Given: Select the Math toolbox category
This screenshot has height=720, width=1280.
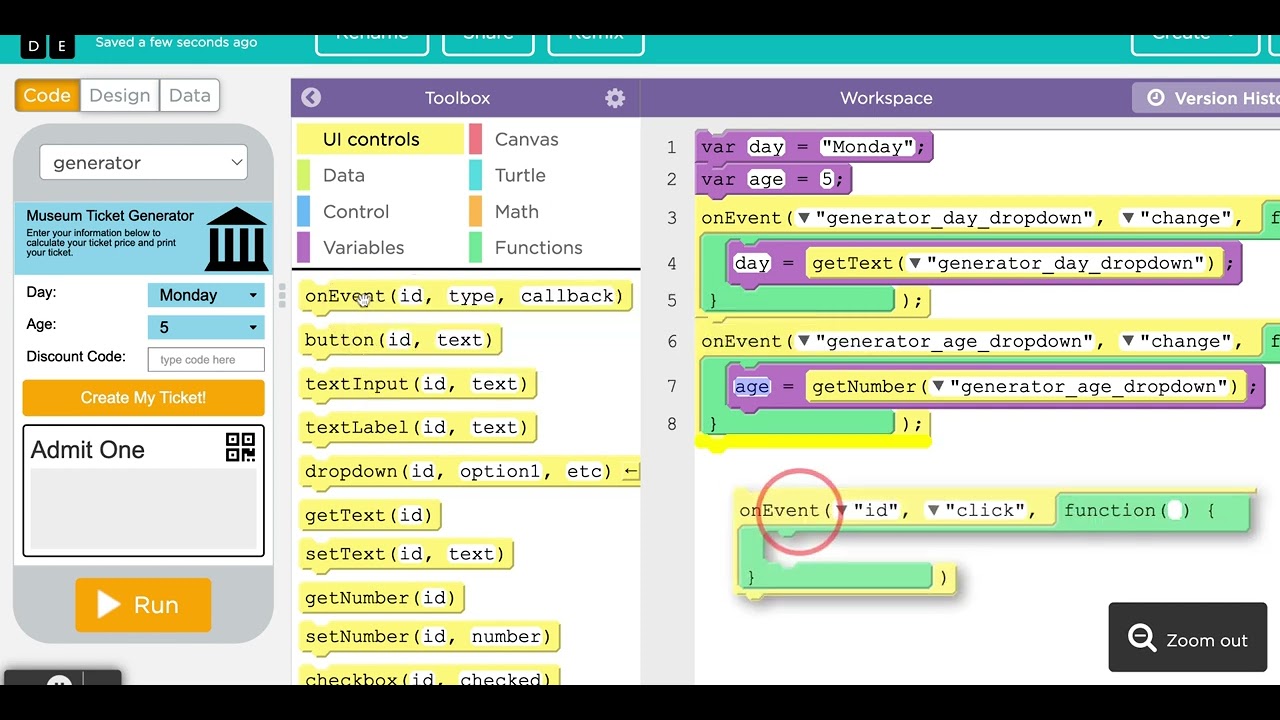Looking at the screenshot, I should (516, 211).
